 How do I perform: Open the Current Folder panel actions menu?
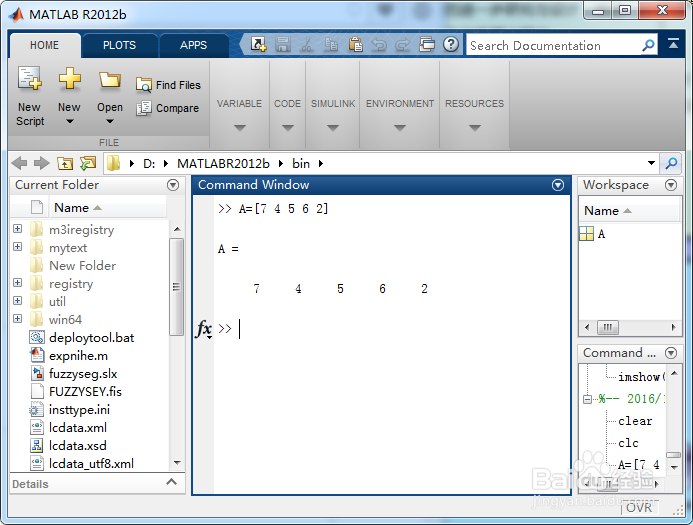pos(173,185)
